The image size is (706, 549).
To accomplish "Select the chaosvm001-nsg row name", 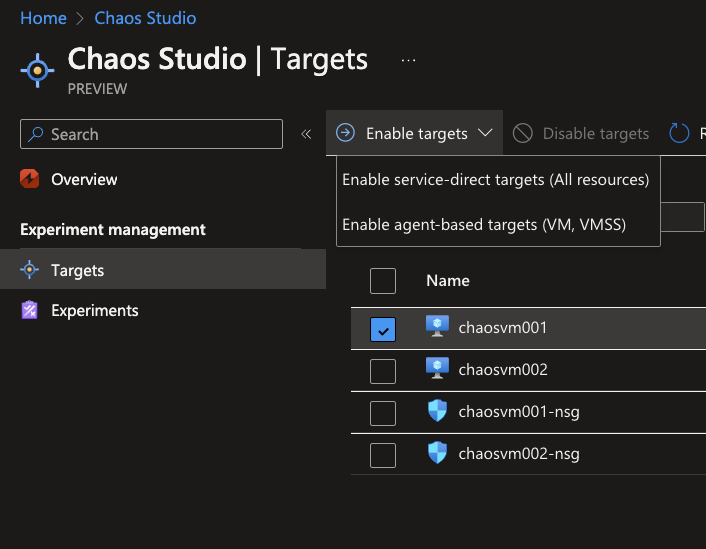I will click(x=519, y=412).
